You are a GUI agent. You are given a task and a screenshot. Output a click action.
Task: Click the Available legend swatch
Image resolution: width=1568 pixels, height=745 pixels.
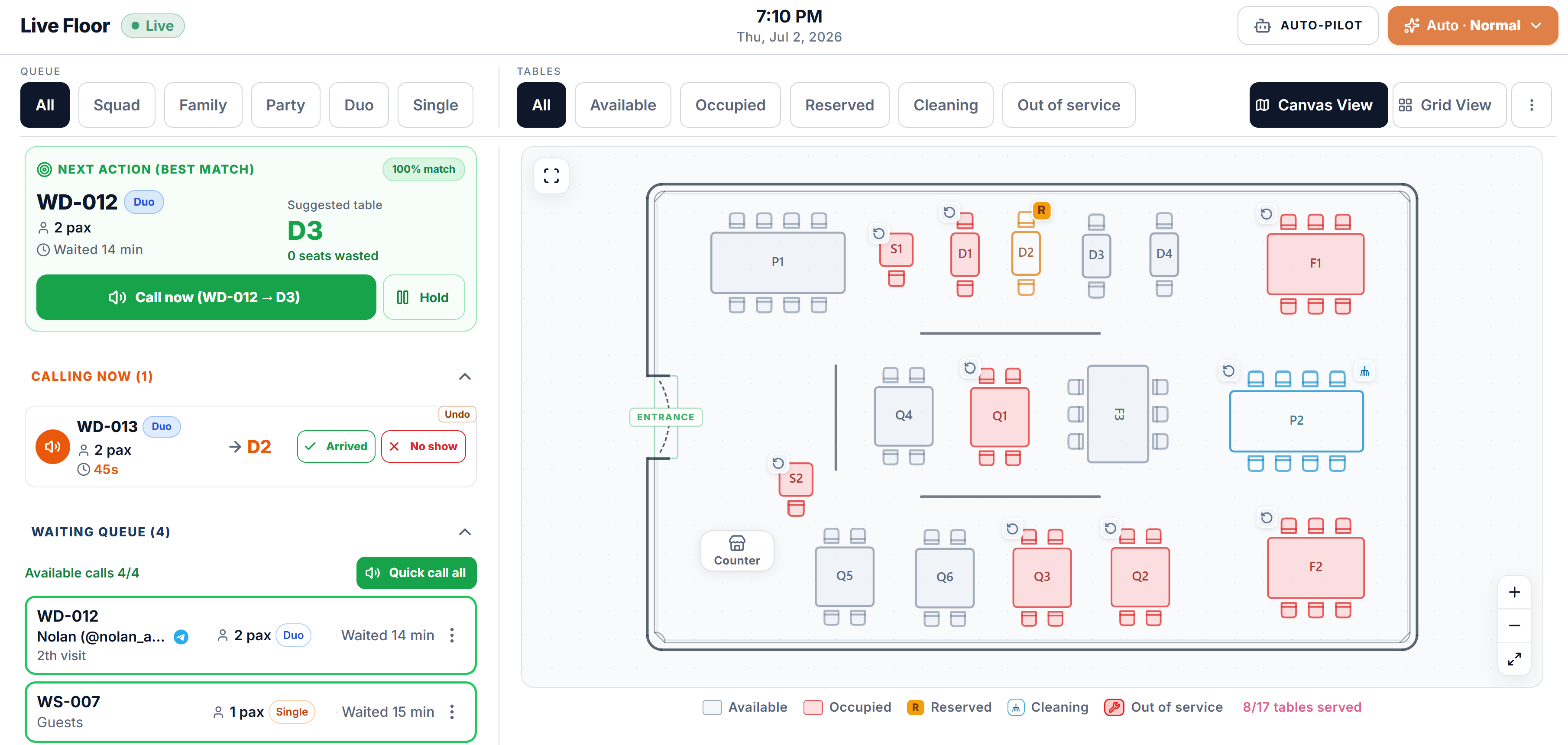tap(712, 708)
